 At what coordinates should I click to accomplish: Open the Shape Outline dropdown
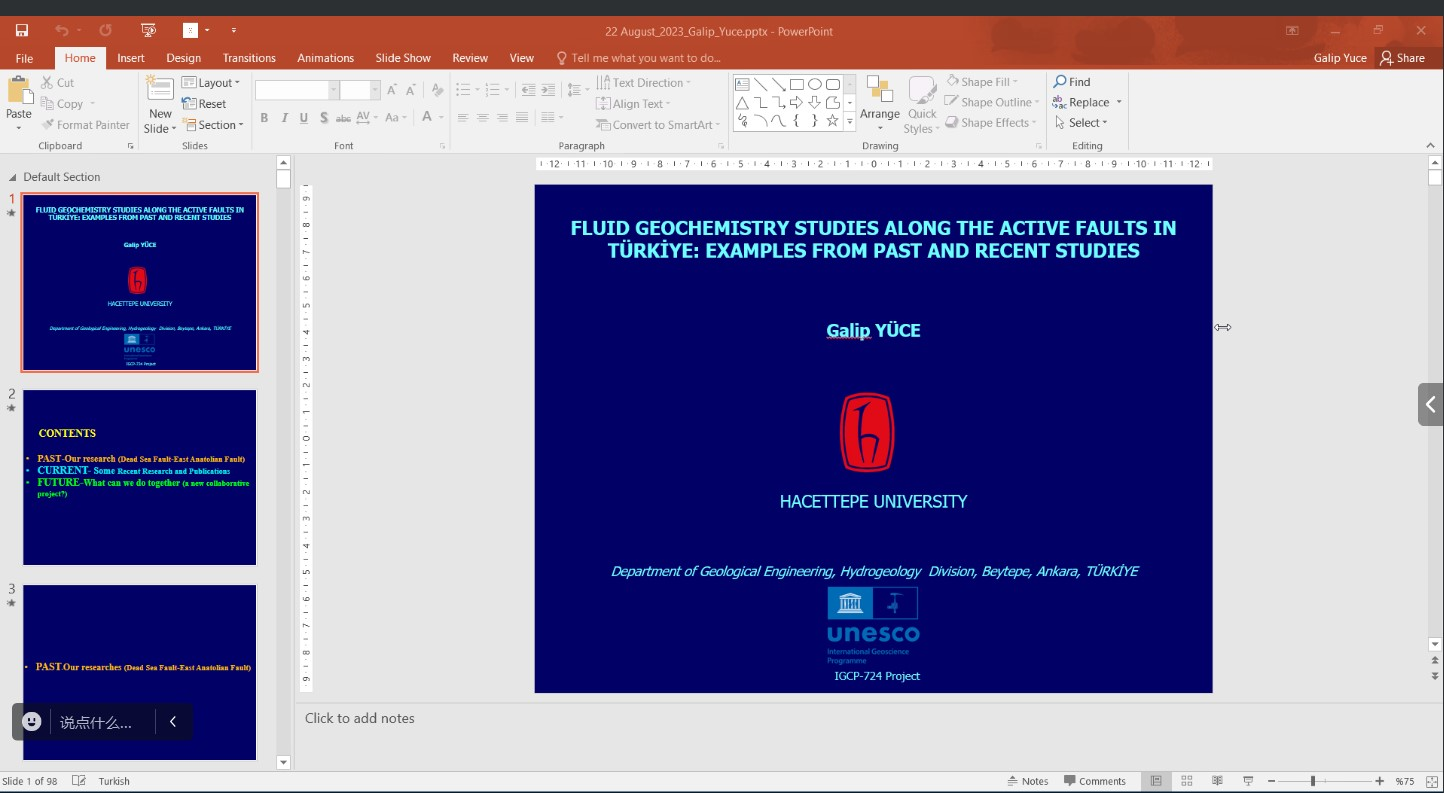point(992,102)
